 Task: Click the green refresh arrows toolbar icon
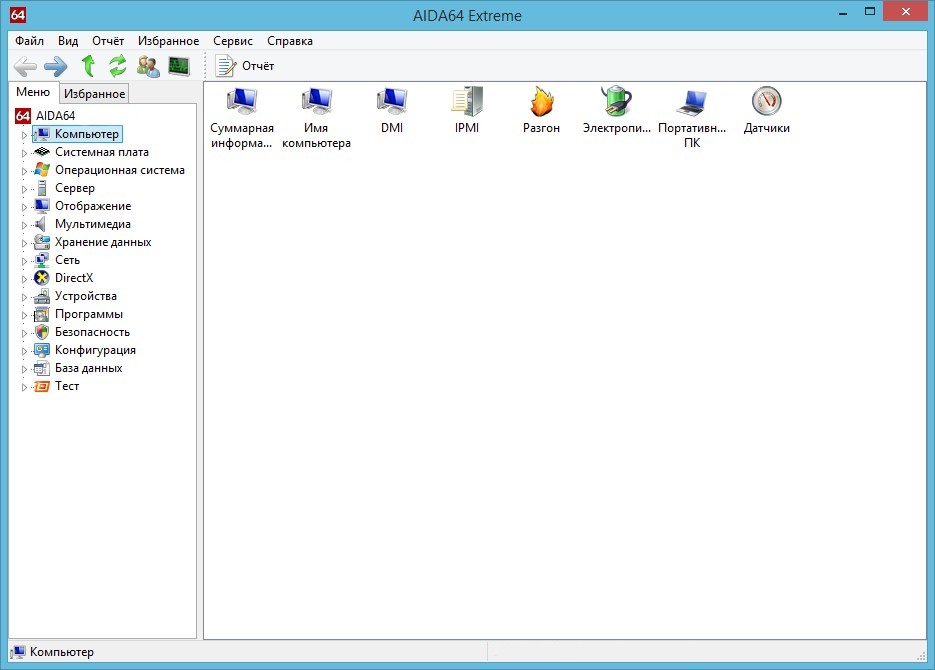pos(118,66)
